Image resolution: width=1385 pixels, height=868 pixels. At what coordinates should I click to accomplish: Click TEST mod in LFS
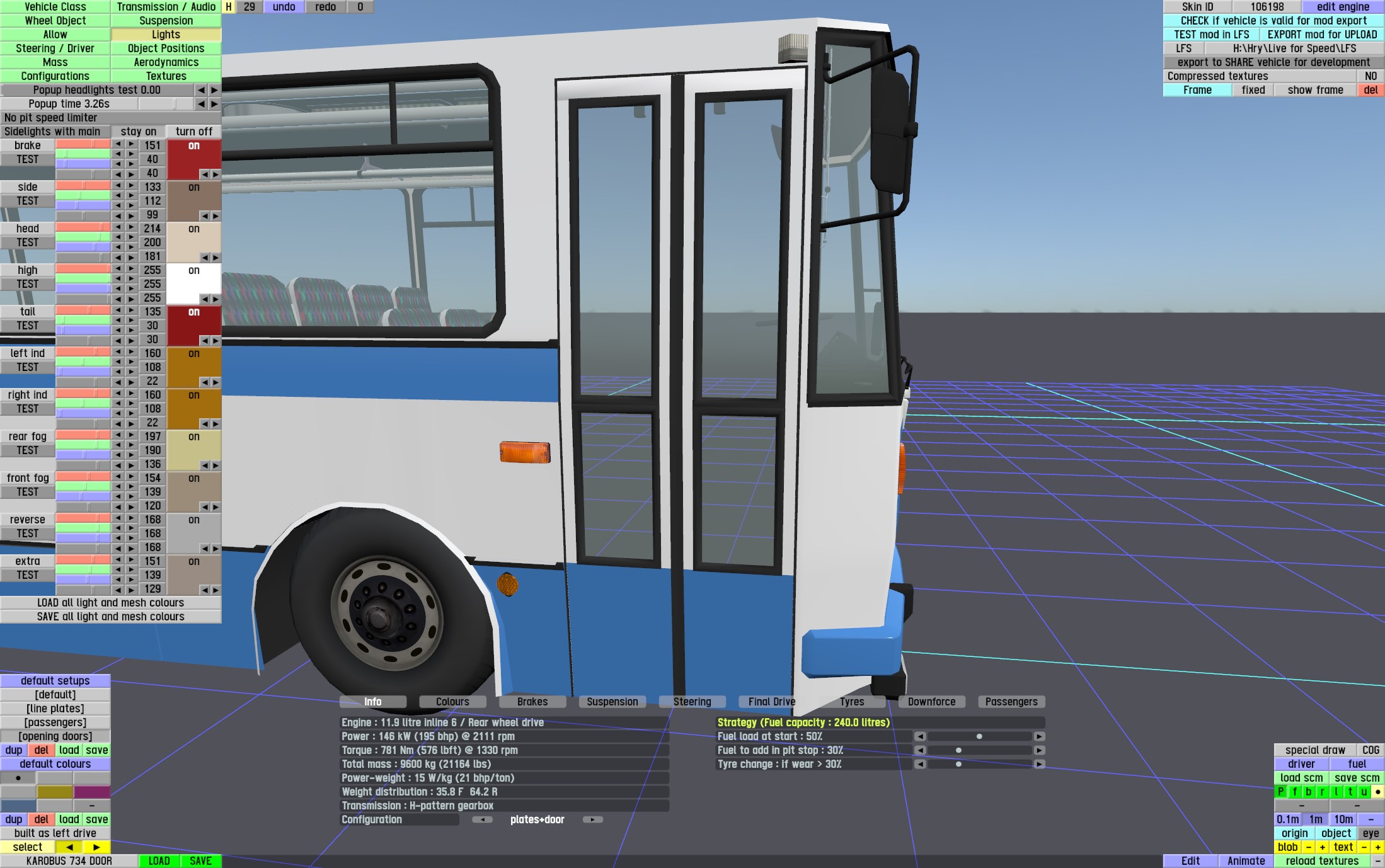[x=1210, y=35]
